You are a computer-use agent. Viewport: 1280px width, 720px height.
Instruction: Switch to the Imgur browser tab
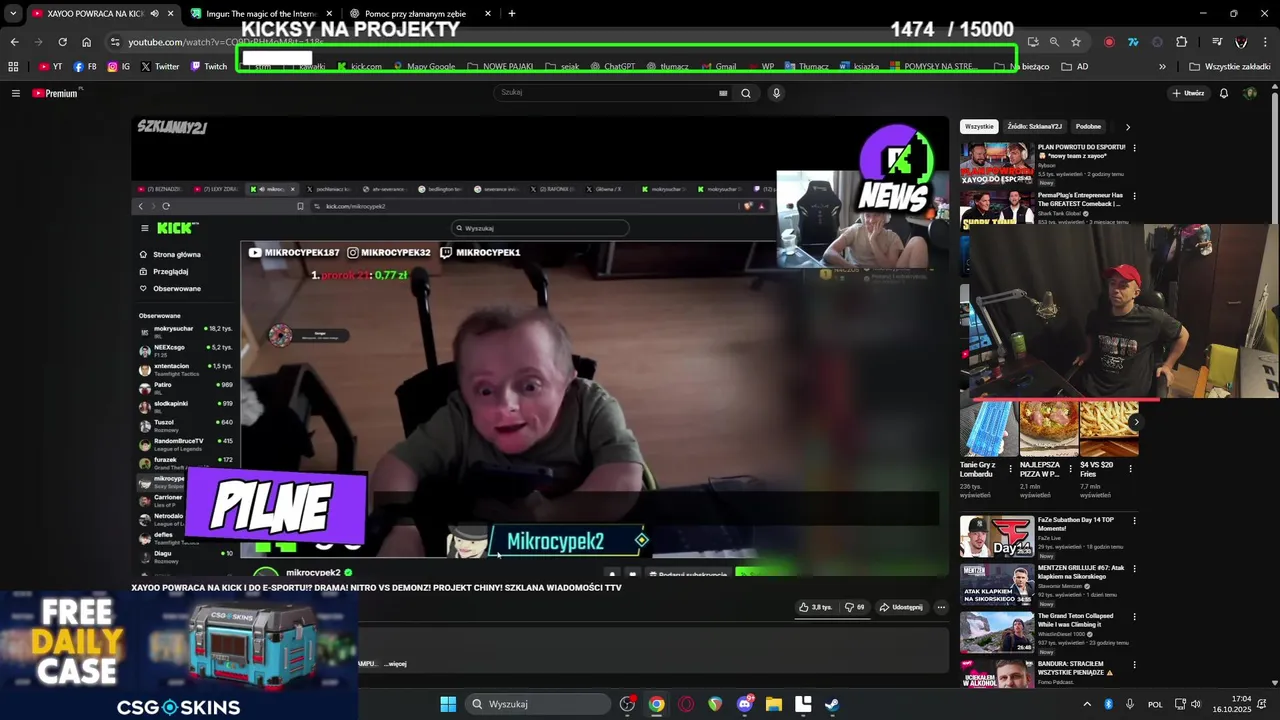pos(262,14)
